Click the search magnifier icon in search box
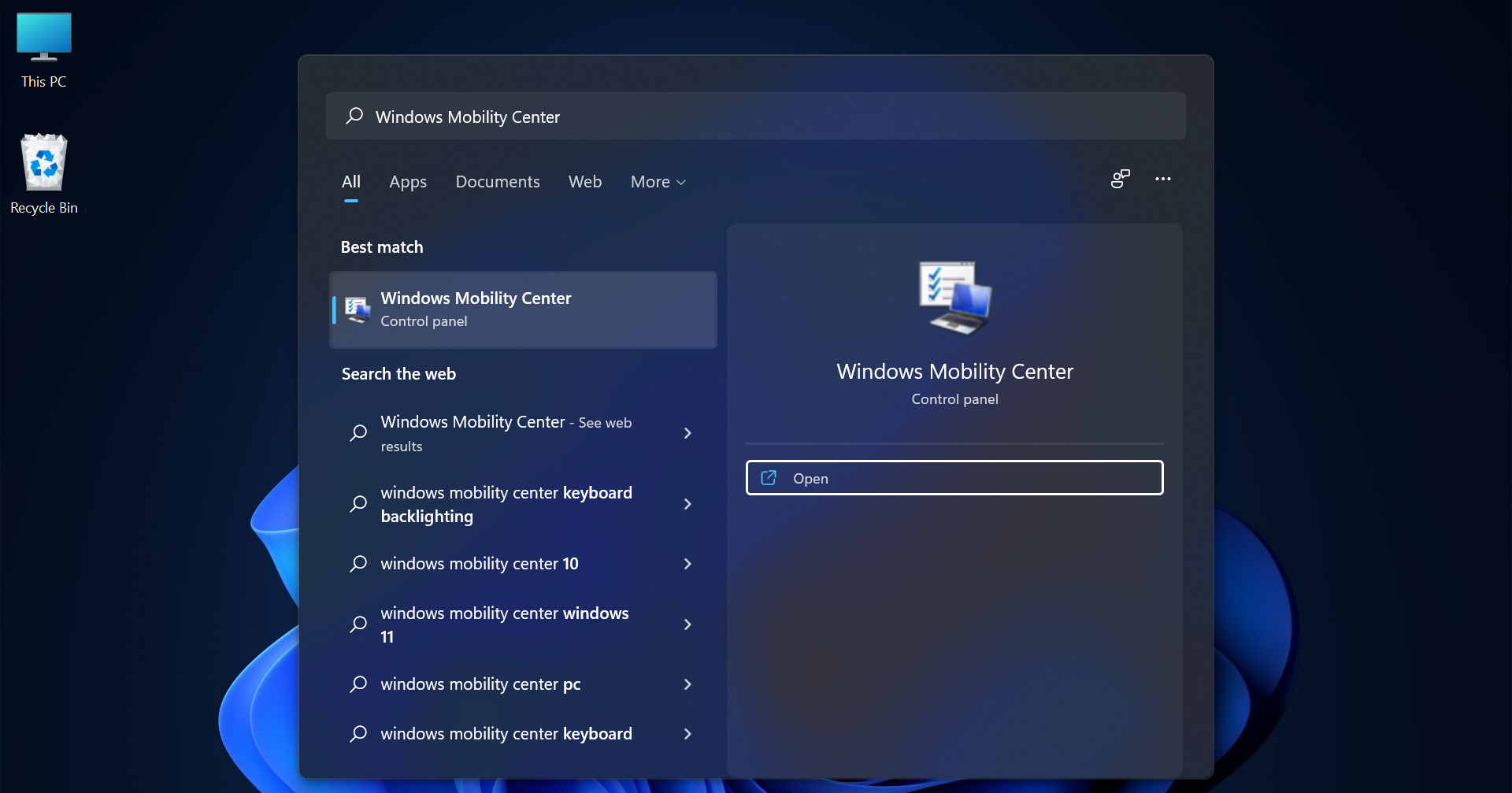 click(355, 116)
